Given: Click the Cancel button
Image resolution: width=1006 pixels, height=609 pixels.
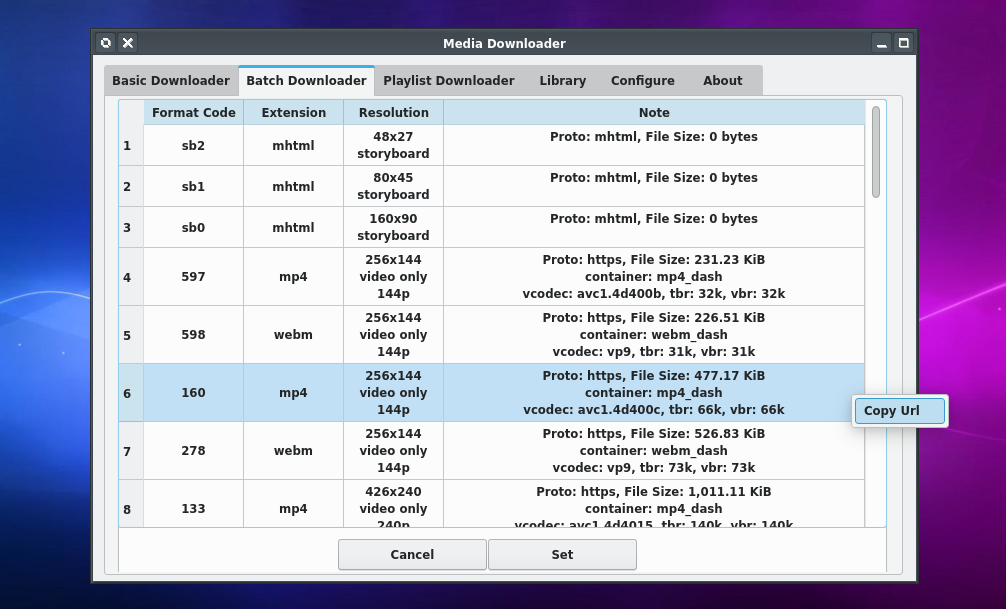Looking at the screenshot, I should tap(412, 554).
